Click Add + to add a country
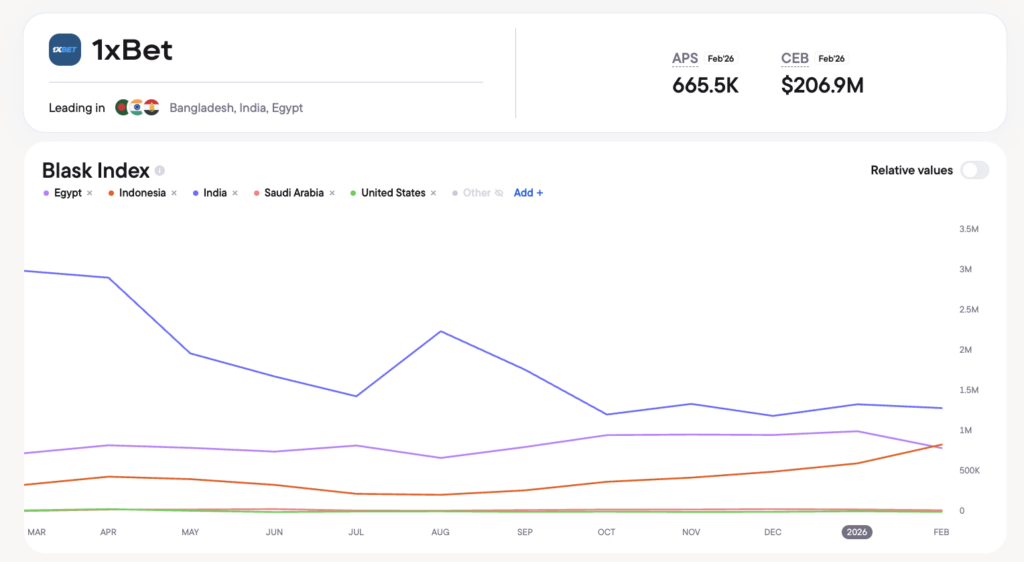The image size is (1024, 562). tap(528, 193)
